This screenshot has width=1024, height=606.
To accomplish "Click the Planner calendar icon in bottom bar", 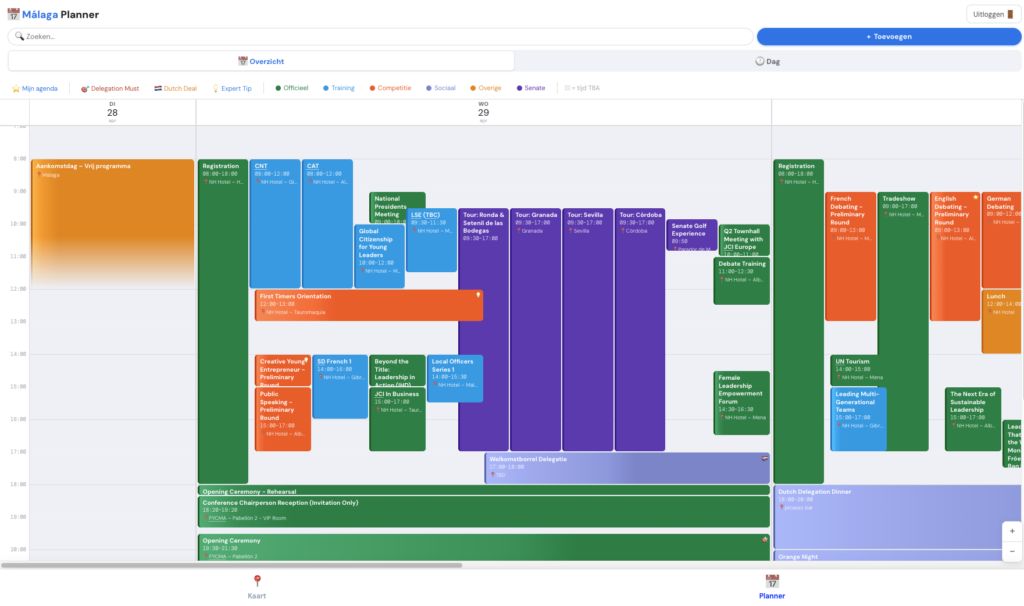I will tap(771, 581).
